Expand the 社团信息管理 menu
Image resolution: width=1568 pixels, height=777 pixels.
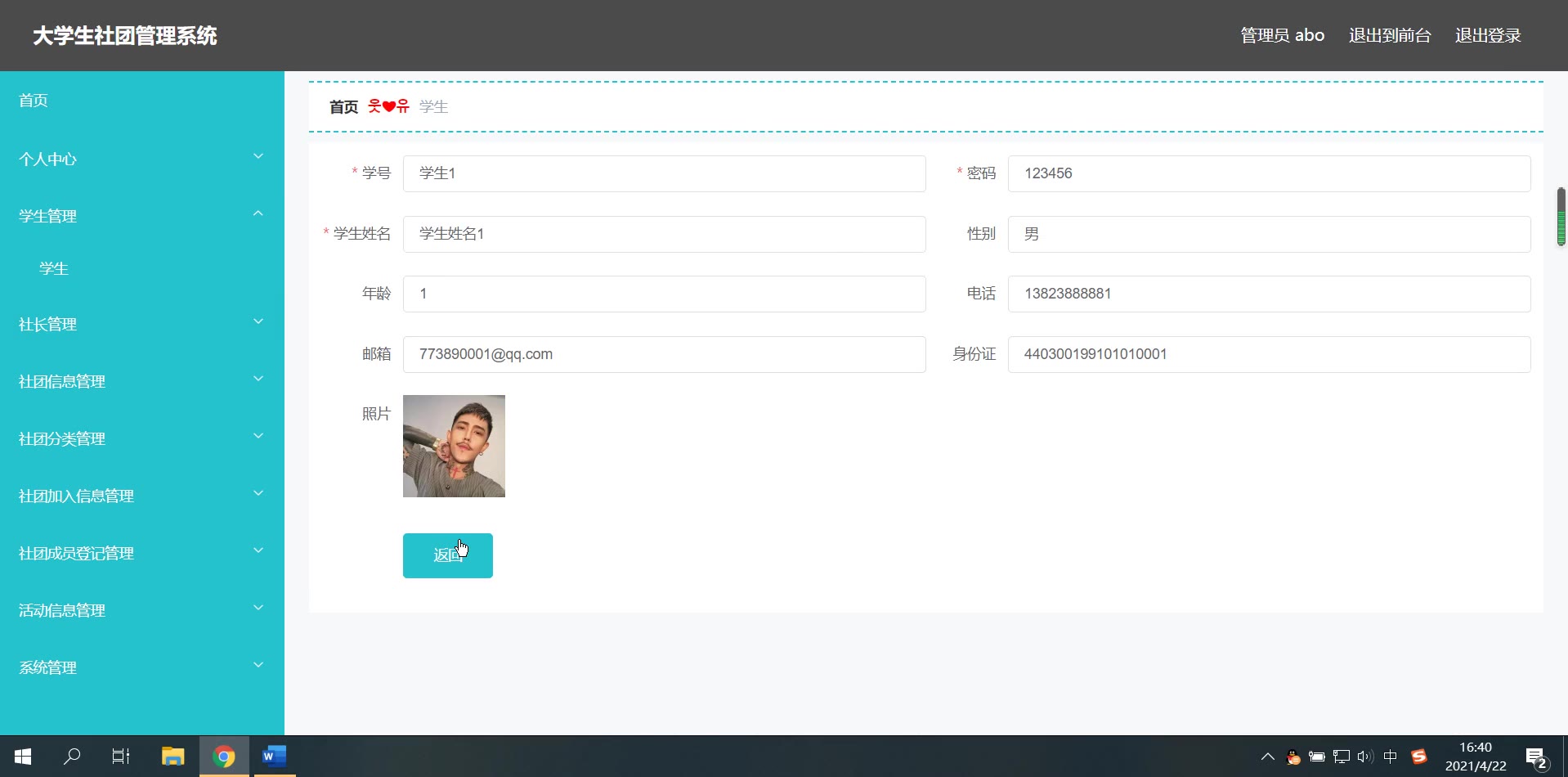(x=142, y=381)
